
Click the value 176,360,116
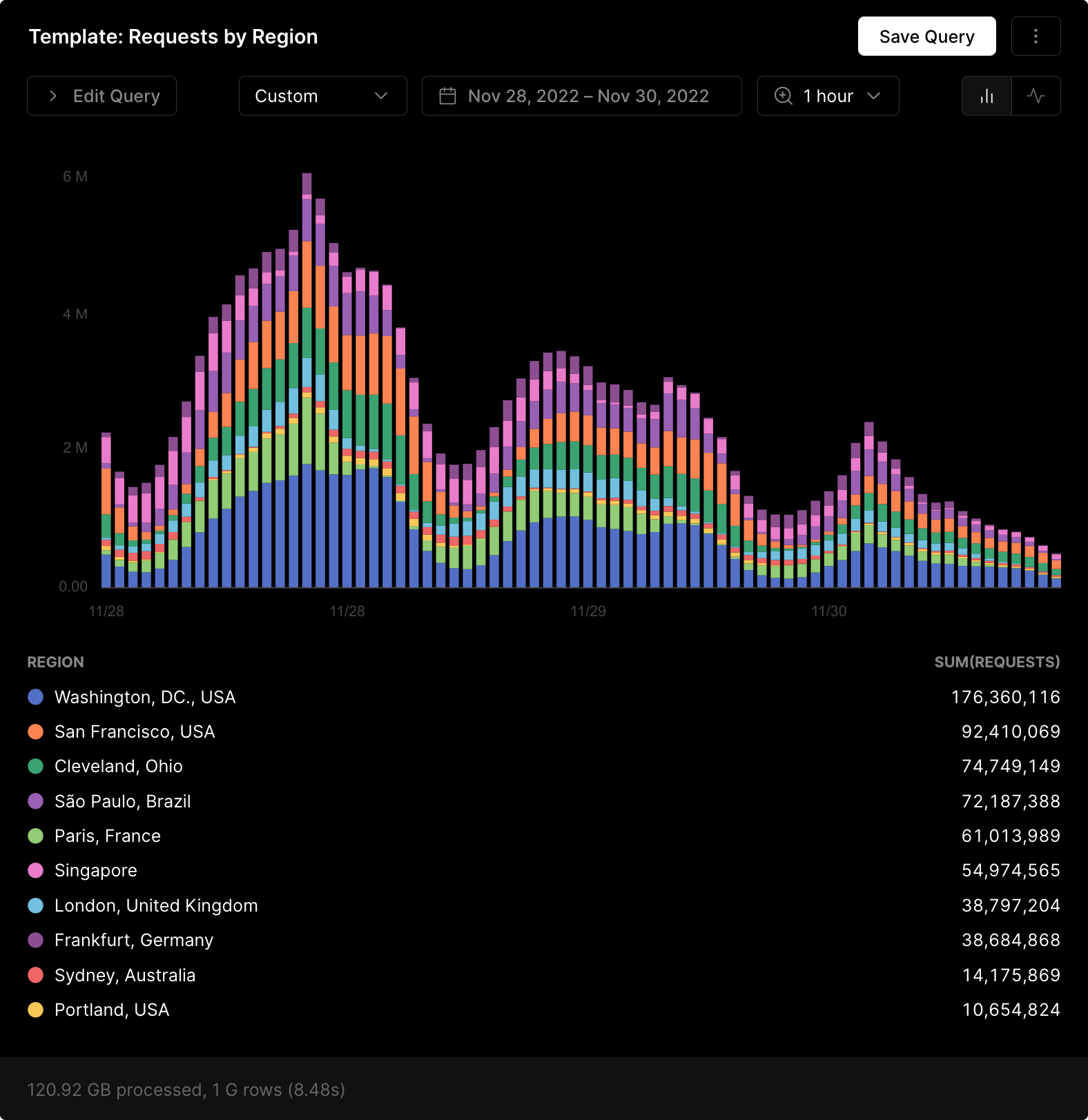[1005, 697]
